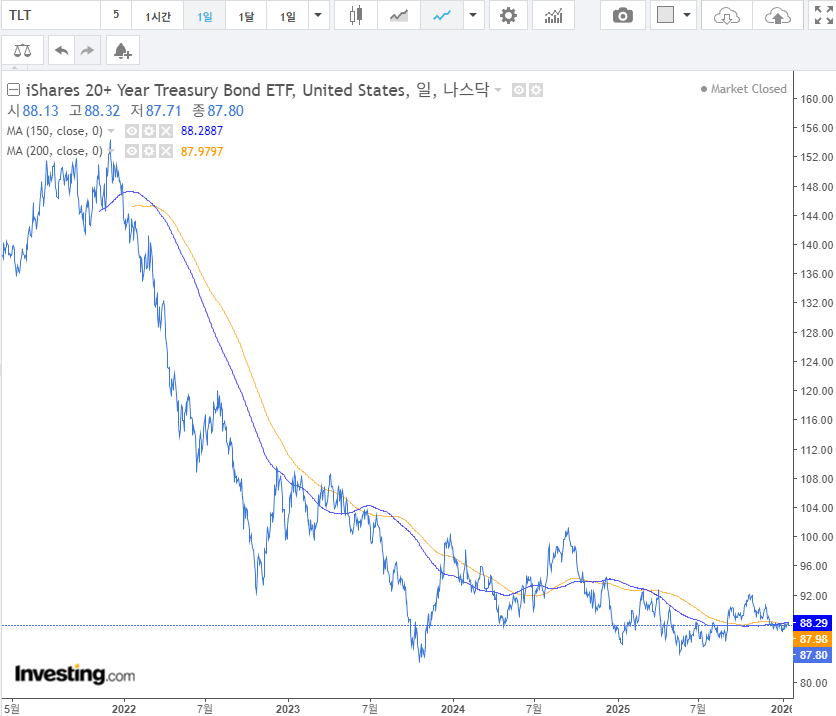This screenshot has height=716, width=836.
Task: Open more chart styles dropdown
Action: pyautogui.click(x=473, y=15)
